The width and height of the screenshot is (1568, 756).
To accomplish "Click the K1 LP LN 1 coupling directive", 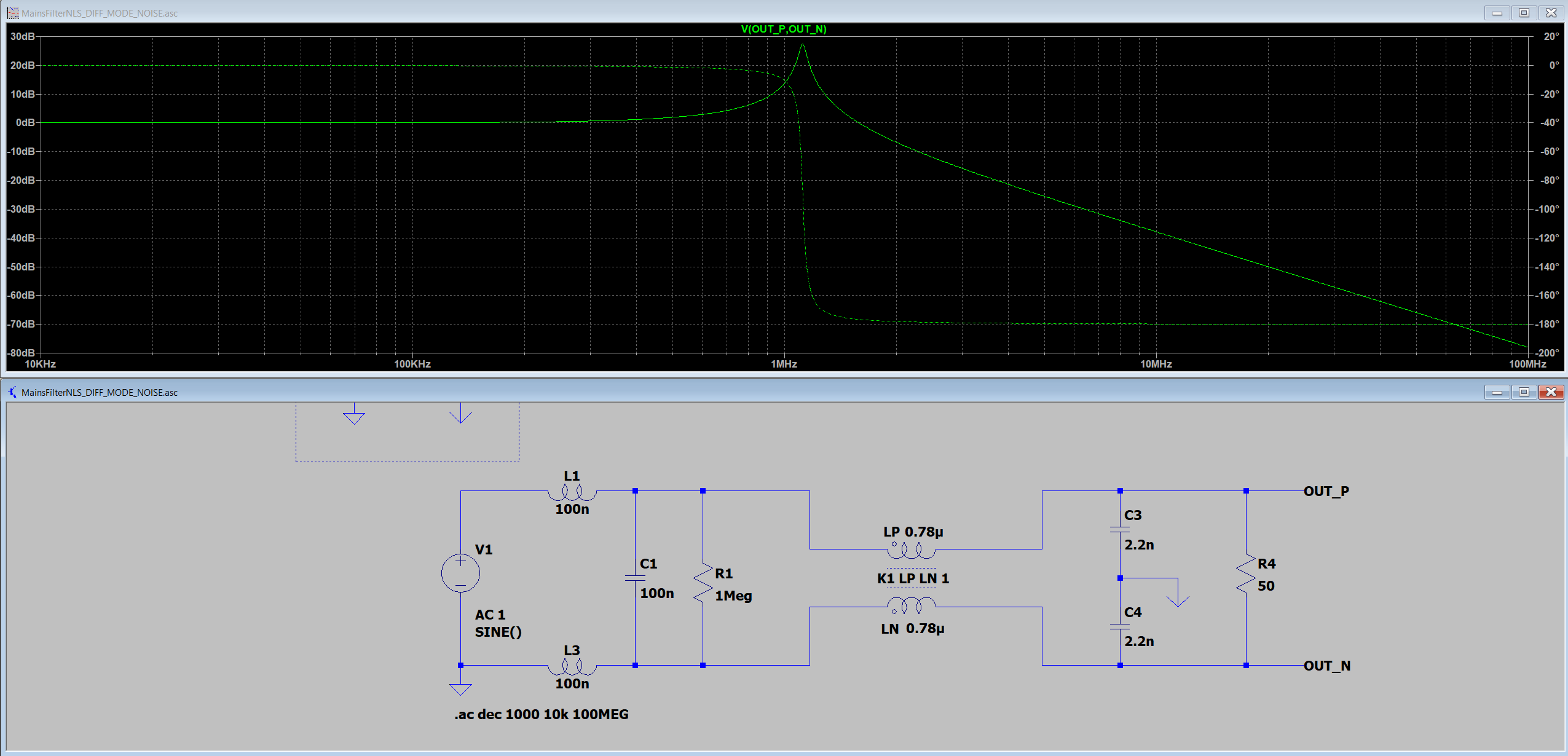I will [913, 578].
